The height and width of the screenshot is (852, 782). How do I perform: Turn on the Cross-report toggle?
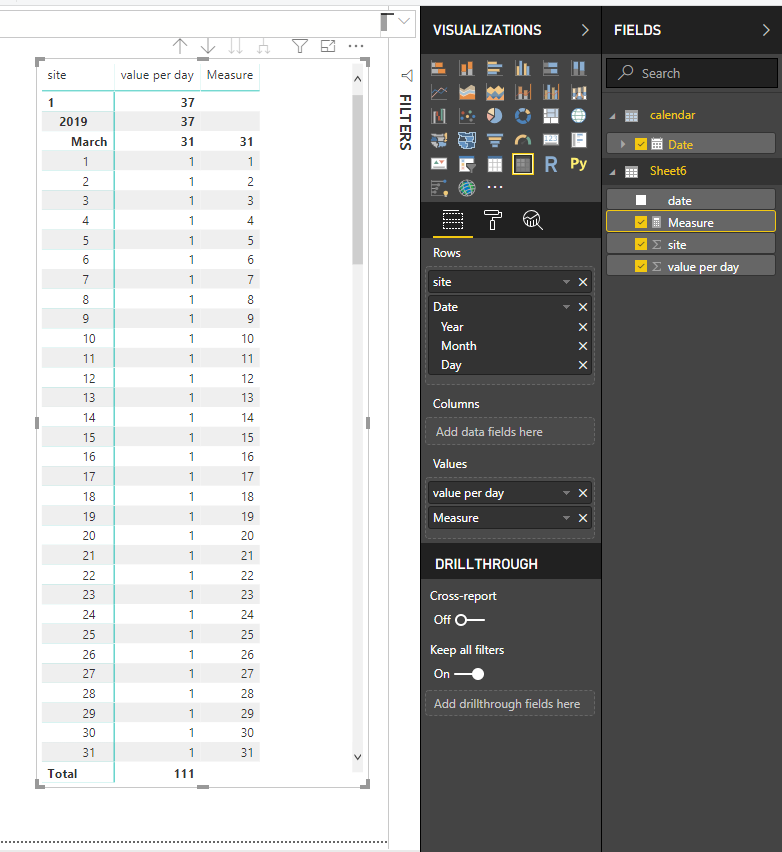point(470,620)
